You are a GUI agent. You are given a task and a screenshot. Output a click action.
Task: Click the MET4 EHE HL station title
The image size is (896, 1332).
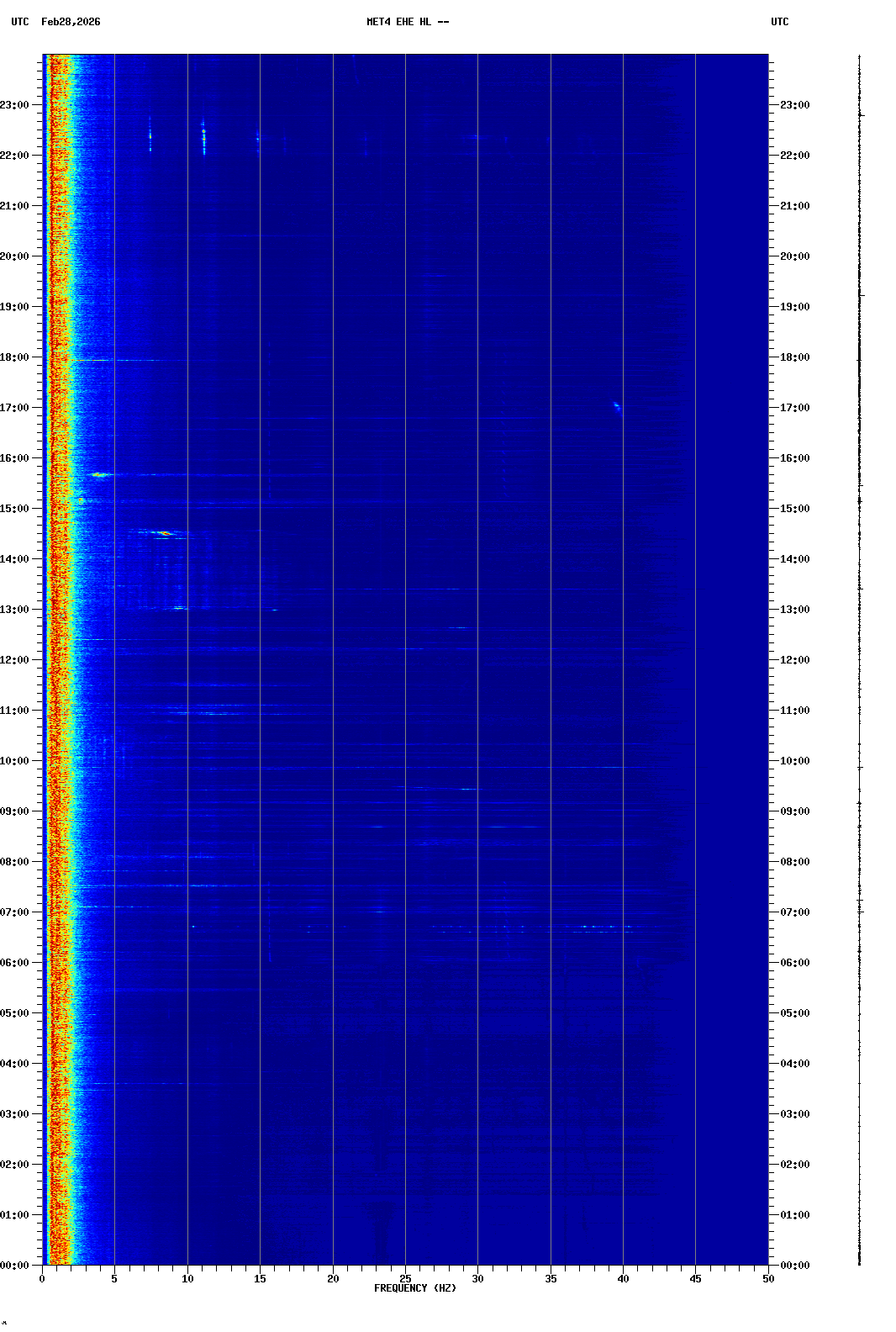(407, 22)
